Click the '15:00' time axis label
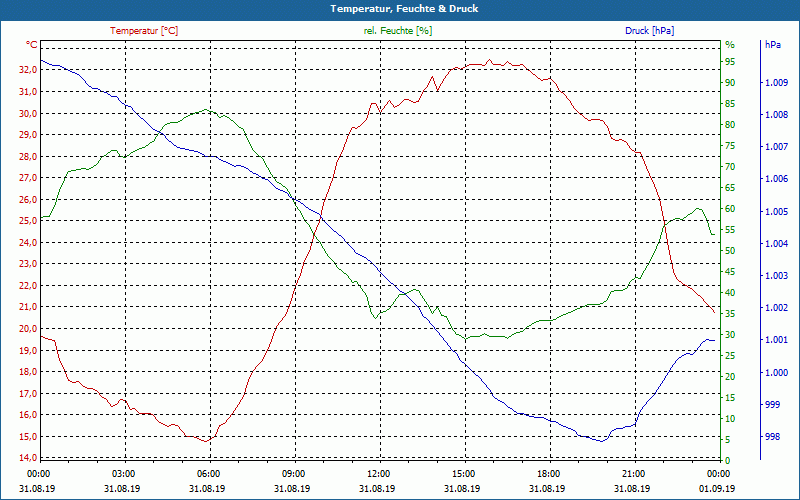Viewport: 800px width, 500px height. pyautogui.click(x=463, y=474)
